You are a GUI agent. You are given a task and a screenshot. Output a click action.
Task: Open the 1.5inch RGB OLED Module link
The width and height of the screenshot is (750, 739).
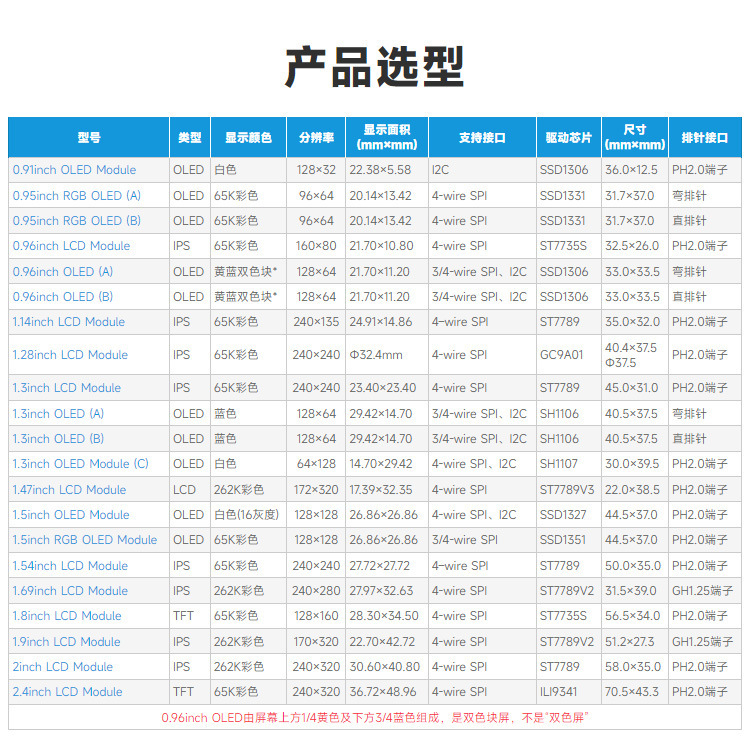(x=85, y=540)
